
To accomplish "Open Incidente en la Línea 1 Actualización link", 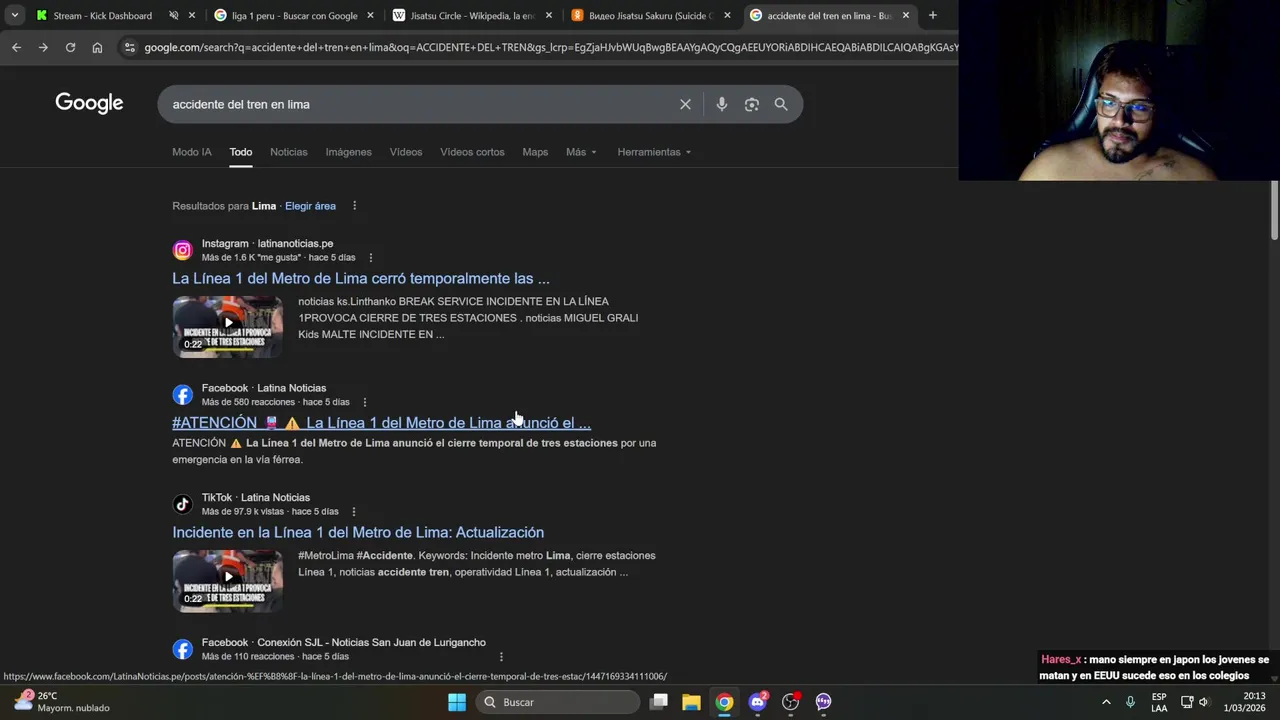I will (x=358, y=532).
